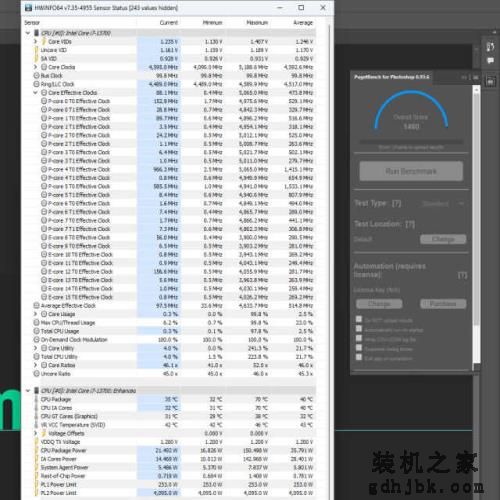The width and height of the screenshot is (500, 500).
Task: Click the PugetBench score progress bar
Action: tap(411, 142)
